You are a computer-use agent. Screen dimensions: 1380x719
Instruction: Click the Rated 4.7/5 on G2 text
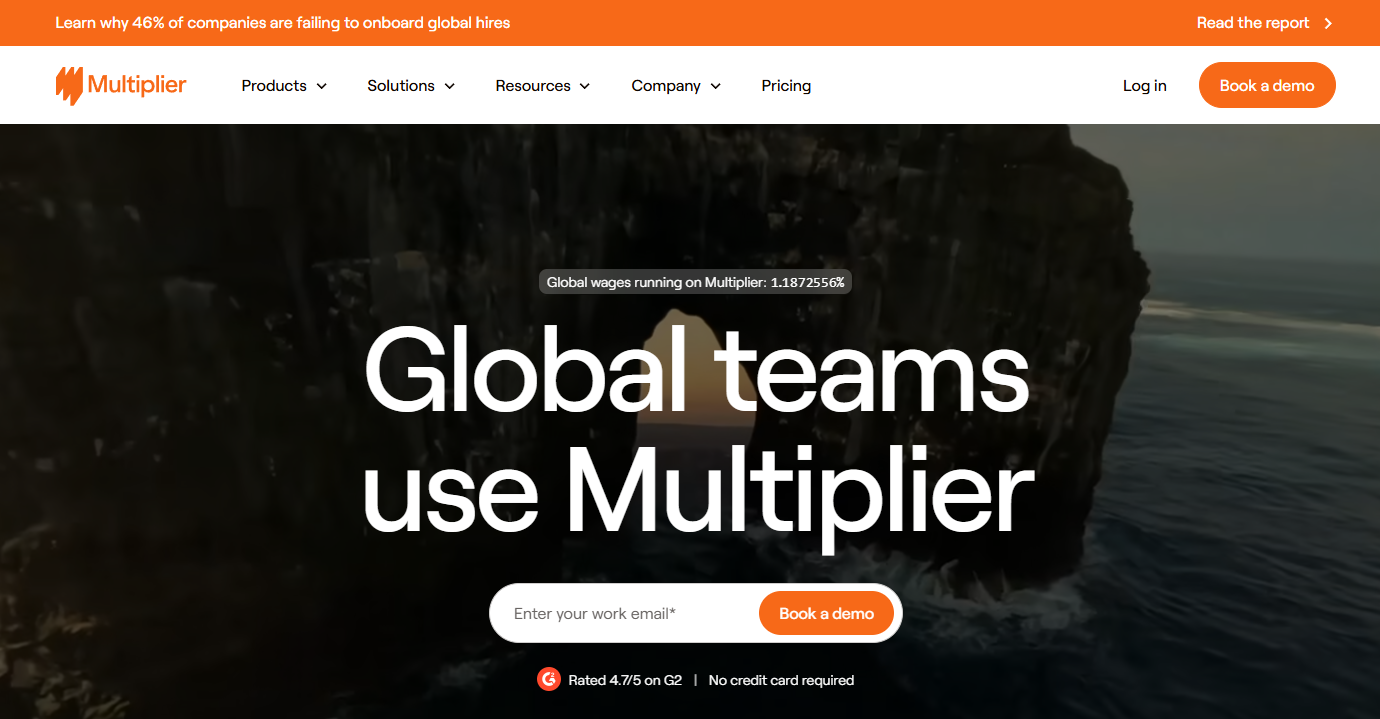pos(625,680)
